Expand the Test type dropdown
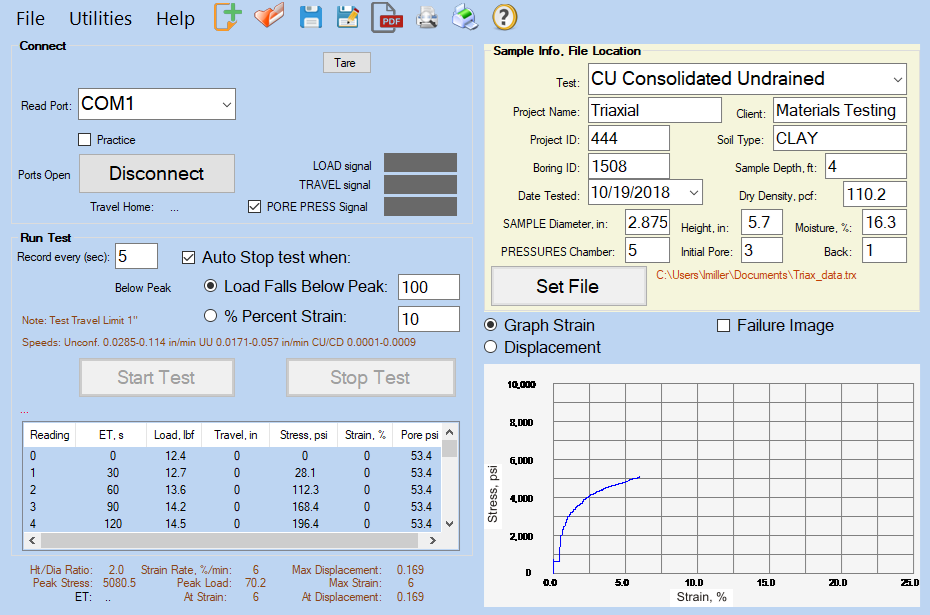This screenshot has height=615, width=930. [897, 79]
